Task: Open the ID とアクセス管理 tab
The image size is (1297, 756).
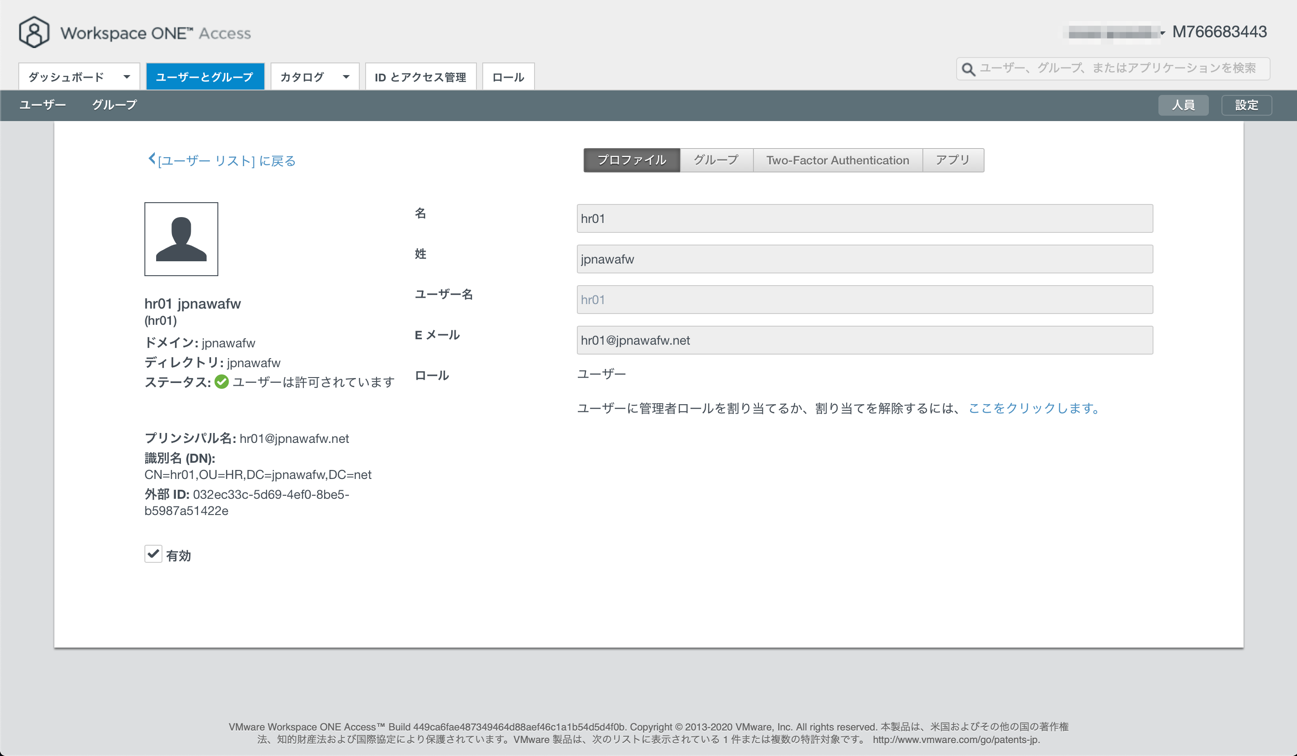Action: [420, 77]
